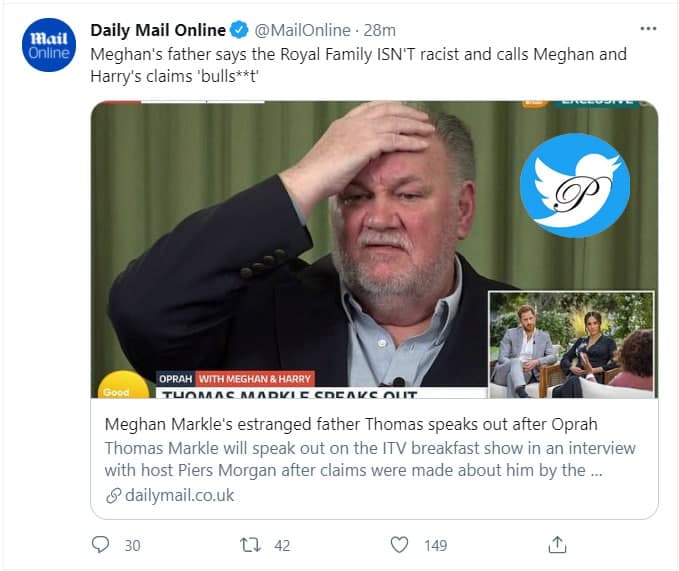Click the Twitter bird watermark logo

pyautogui.click(x=573, y=186)
